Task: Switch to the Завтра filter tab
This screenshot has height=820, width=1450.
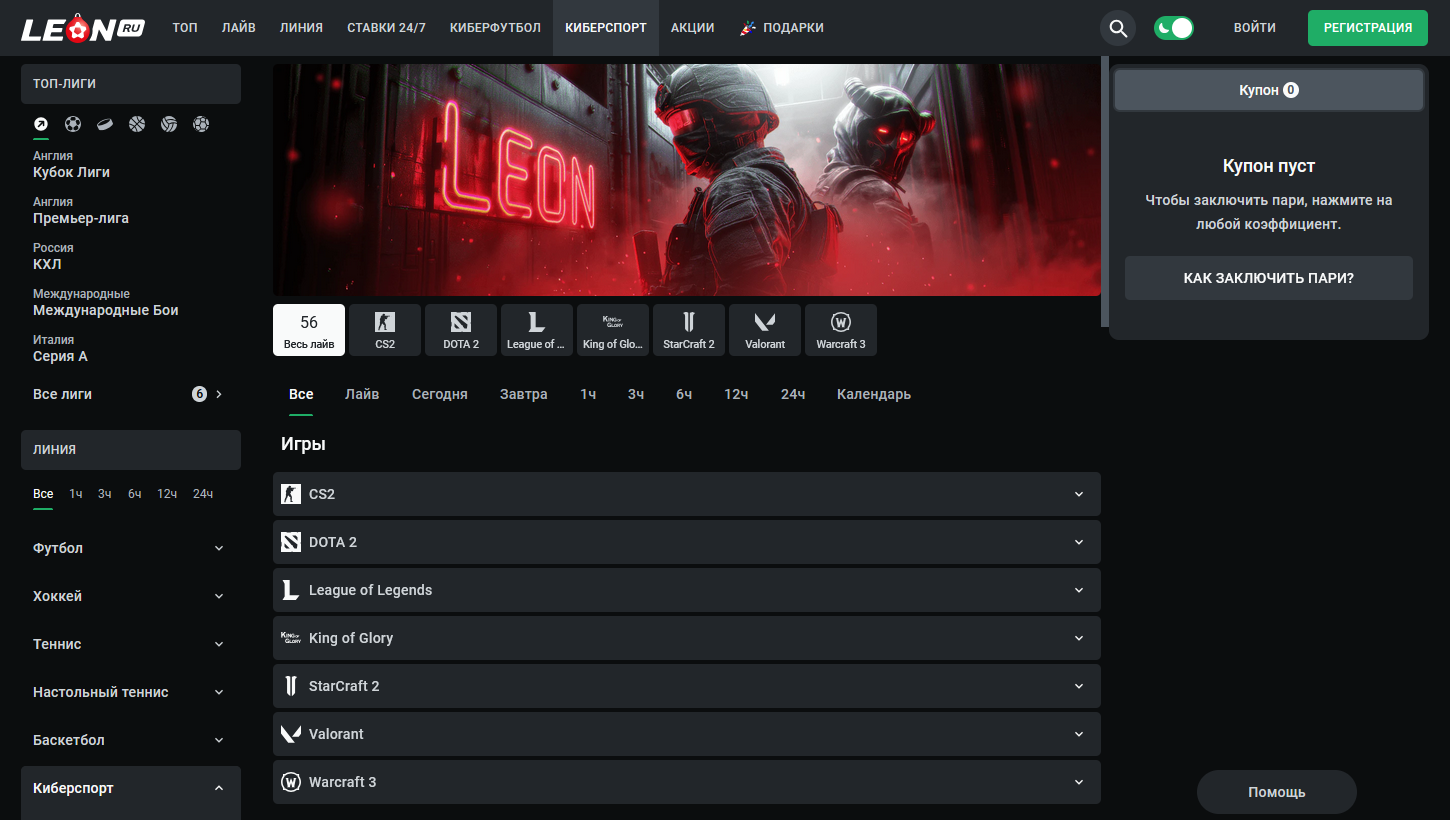Action: pos(524,394)
